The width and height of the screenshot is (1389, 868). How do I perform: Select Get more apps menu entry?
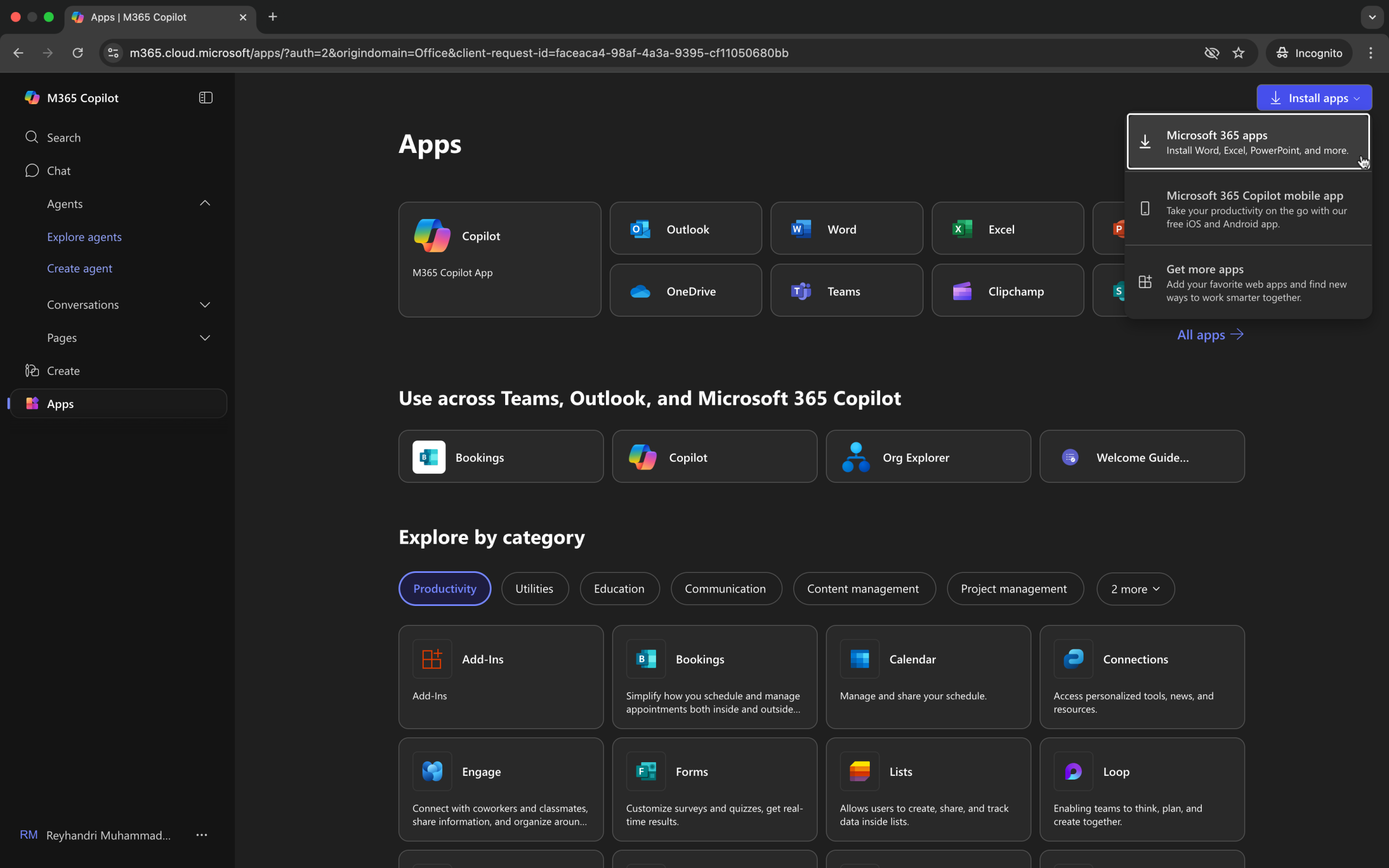[x=1248, y=283]
